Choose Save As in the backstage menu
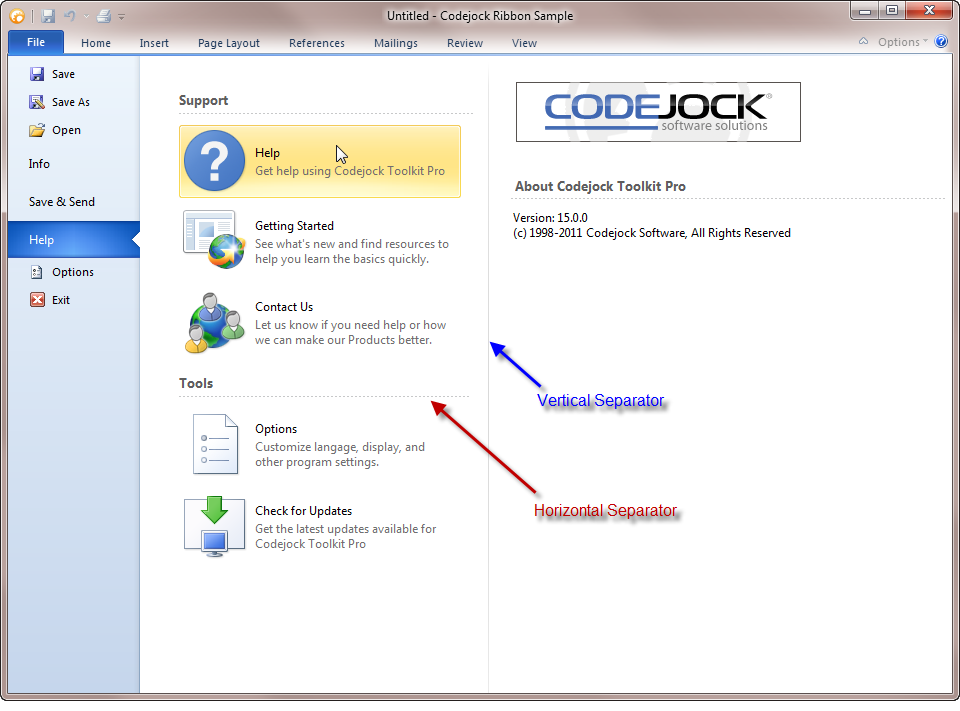Screen dimensions: 960x711 [70, 102]
